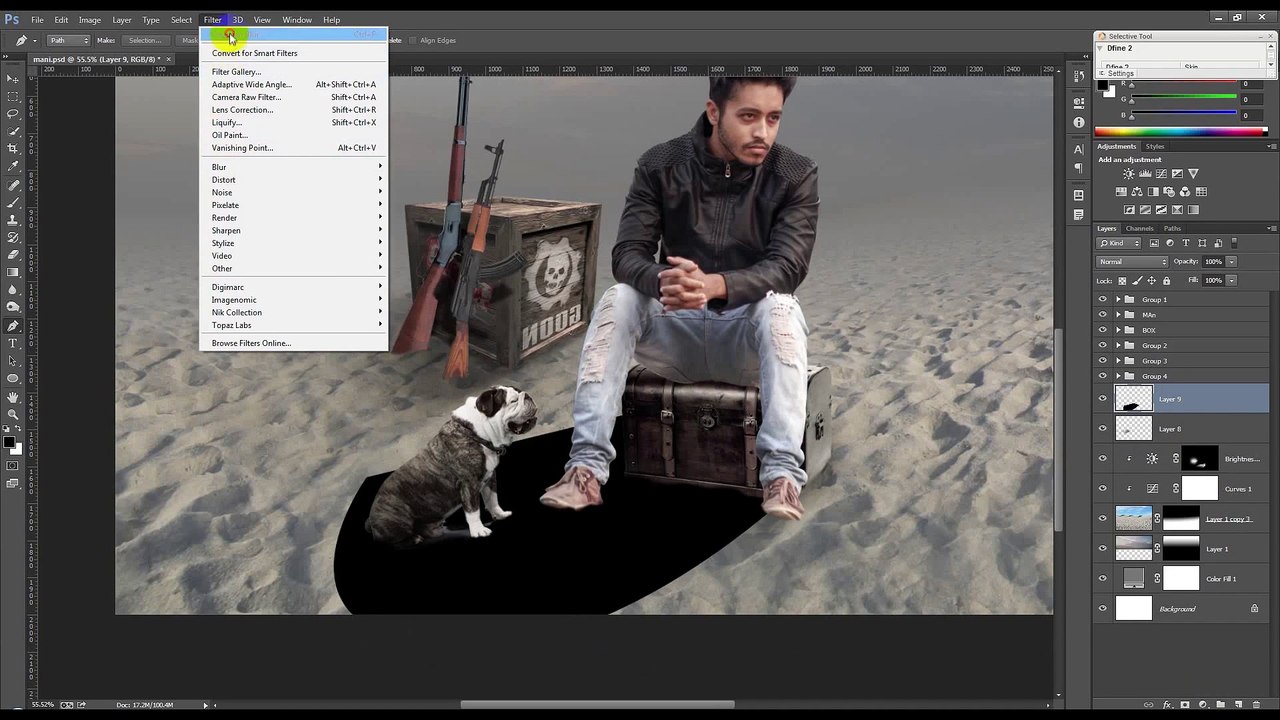
Task: Select the Pen tool in the toolbox
Action: point(13,326)
